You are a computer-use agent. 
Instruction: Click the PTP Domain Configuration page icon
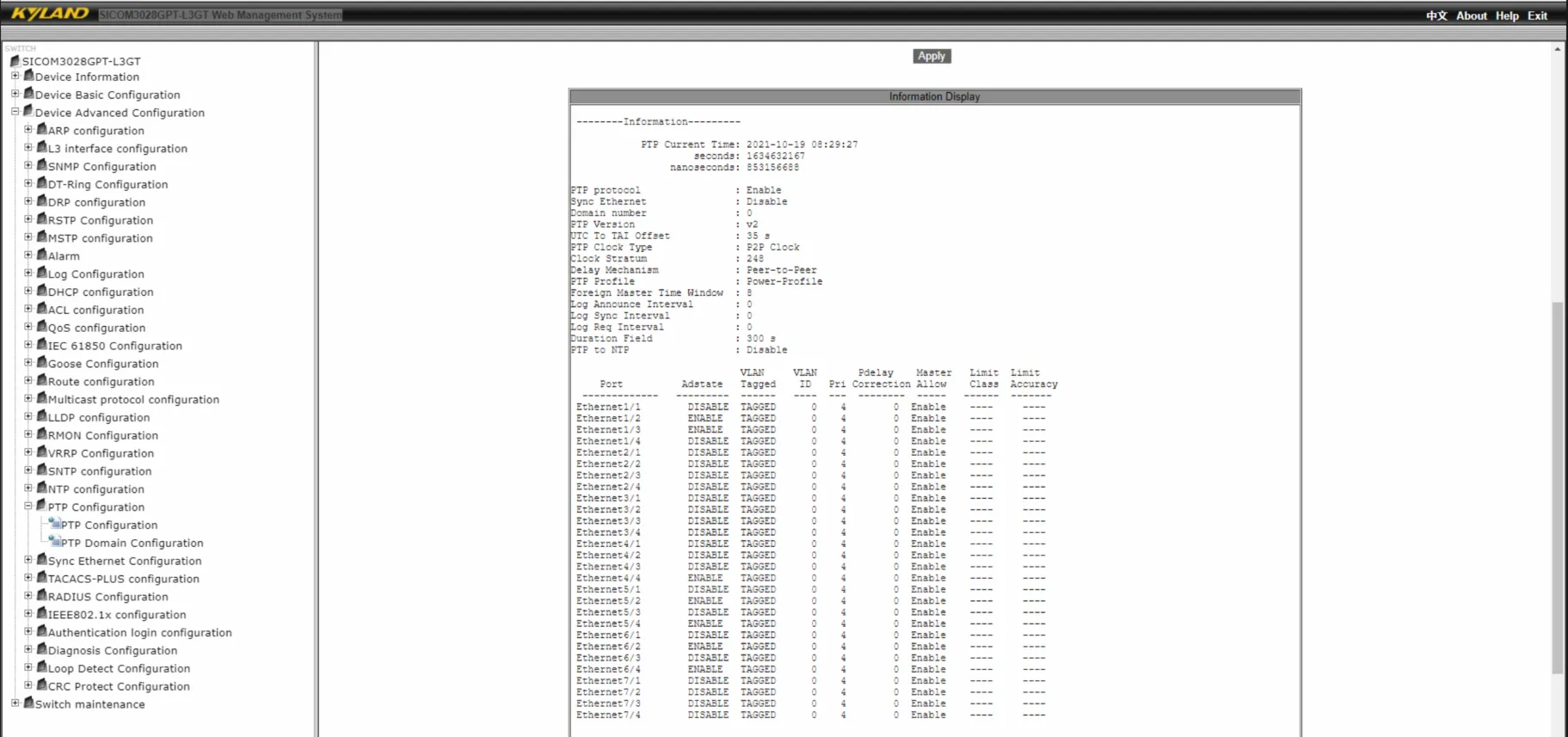tap(55, 542)
